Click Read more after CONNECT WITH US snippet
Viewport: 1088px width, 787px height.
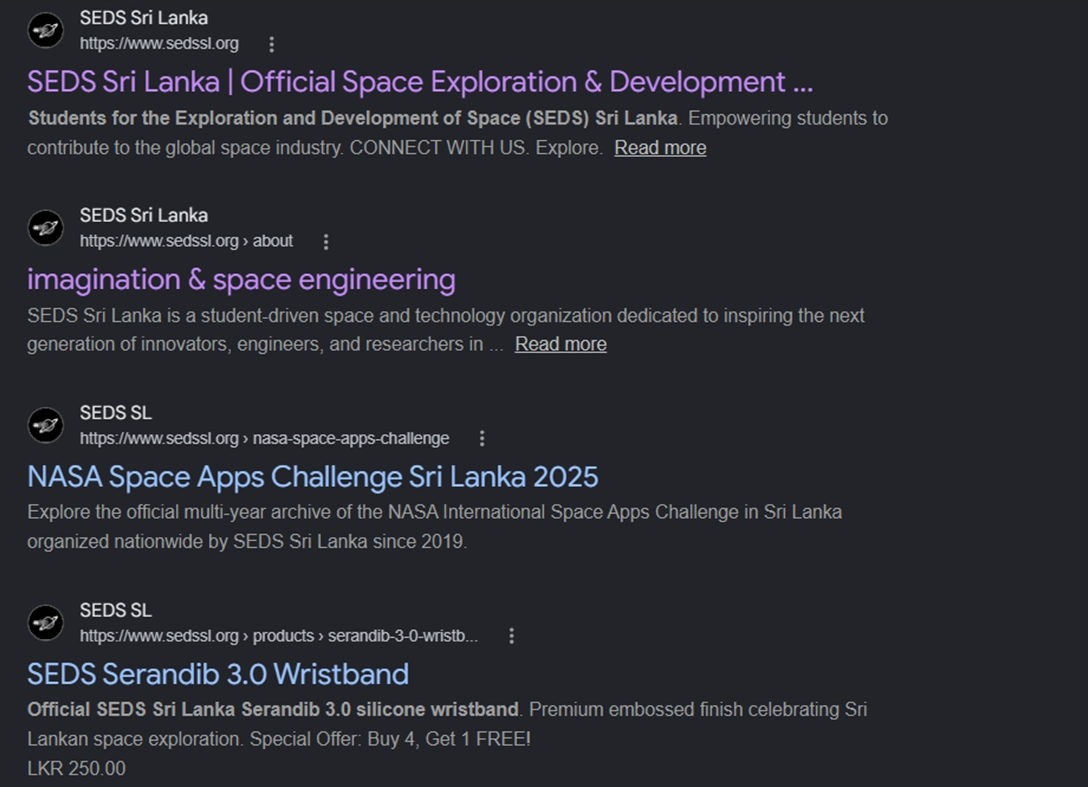click(x=660, y=148)
